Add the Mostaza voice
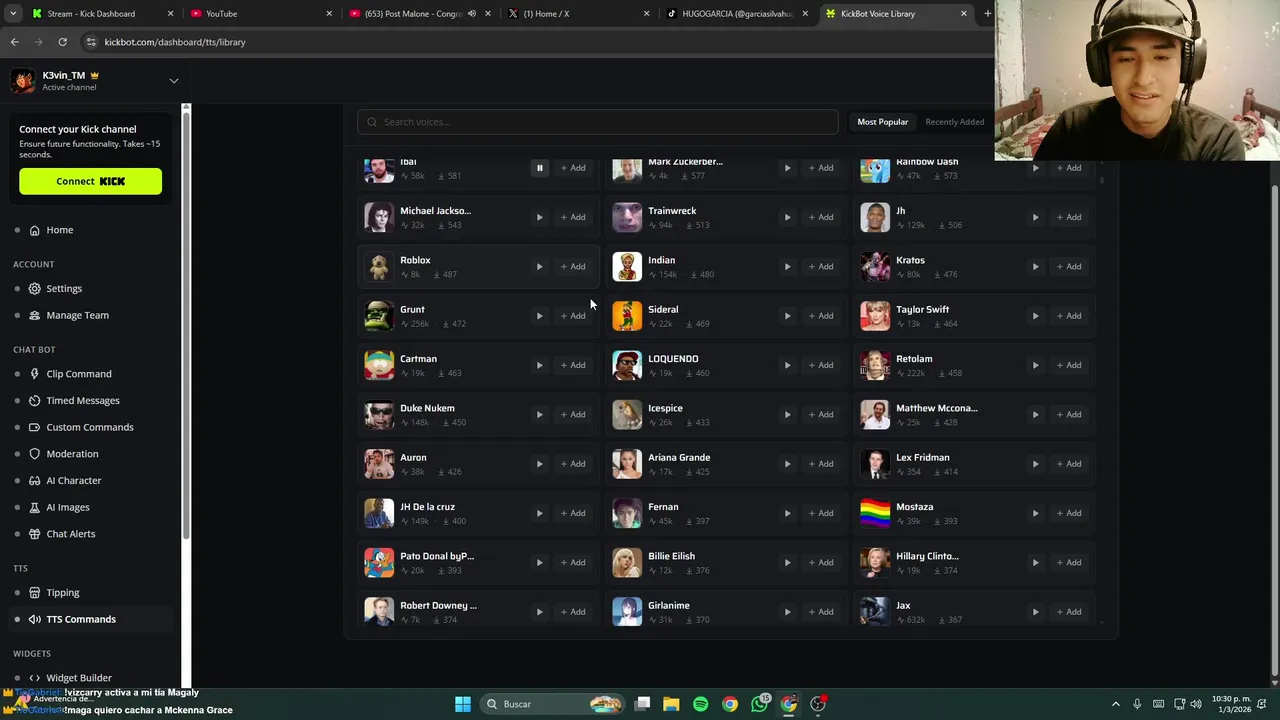This screenshot has width=1280, height=720. tap(1069, 513)
